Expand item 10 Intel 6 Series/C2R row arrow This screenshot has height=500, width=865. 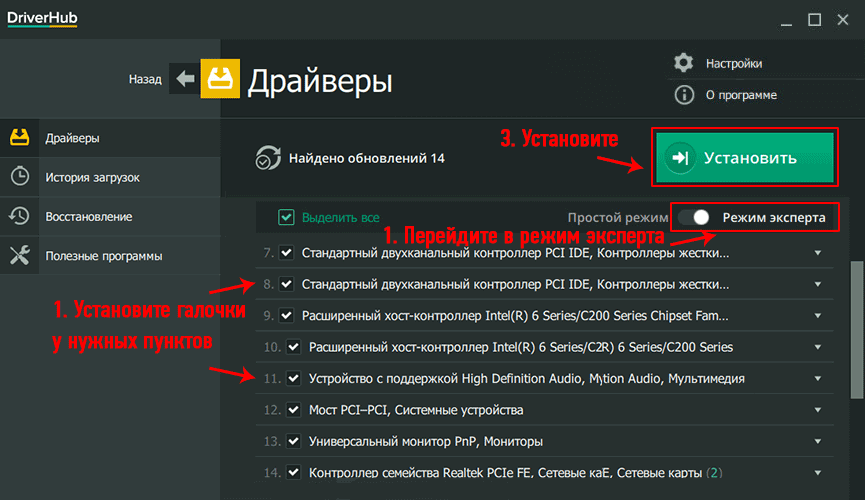[817, 347]
